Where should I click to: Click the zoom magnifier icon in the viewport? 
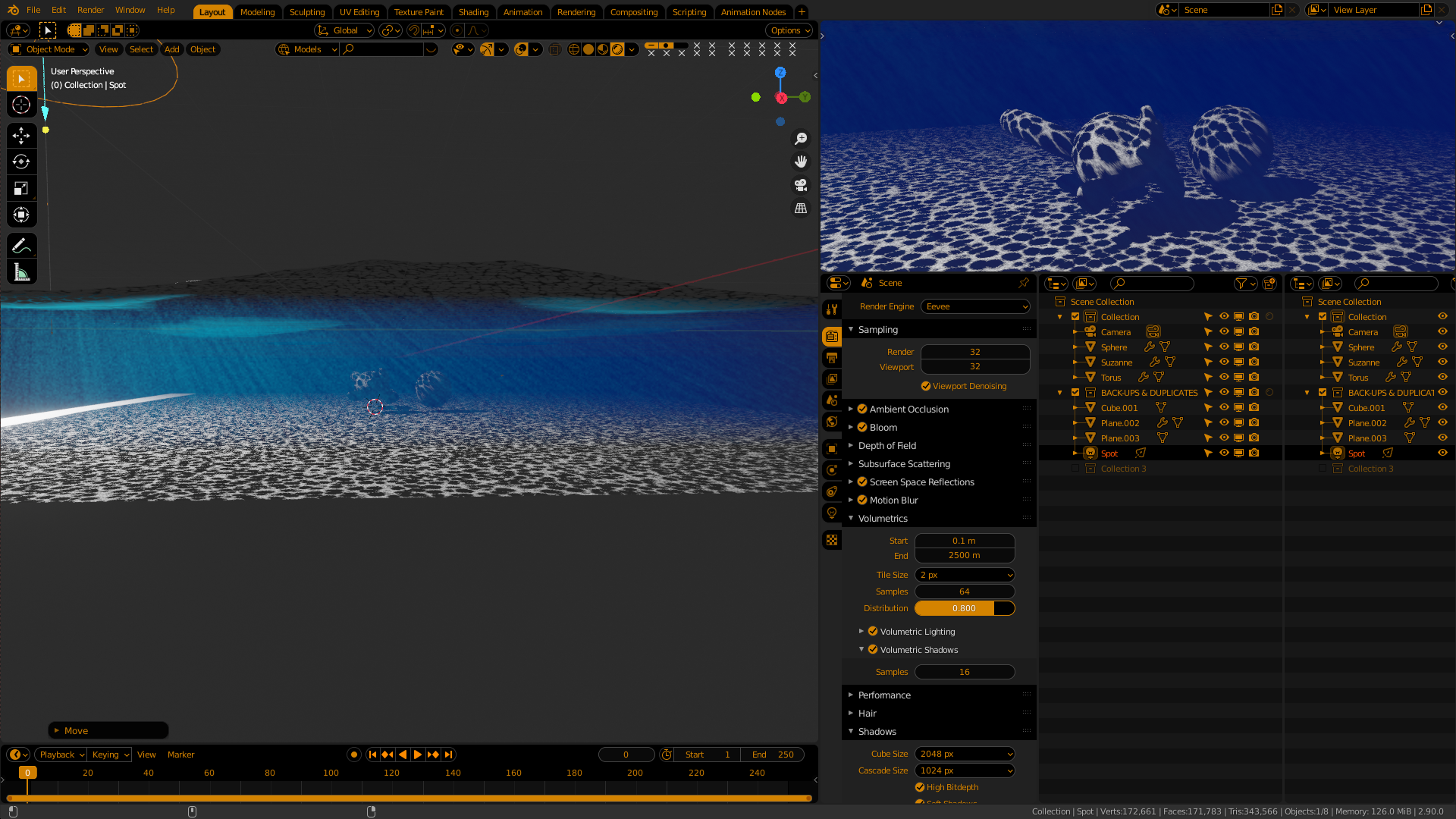point(801,139)
